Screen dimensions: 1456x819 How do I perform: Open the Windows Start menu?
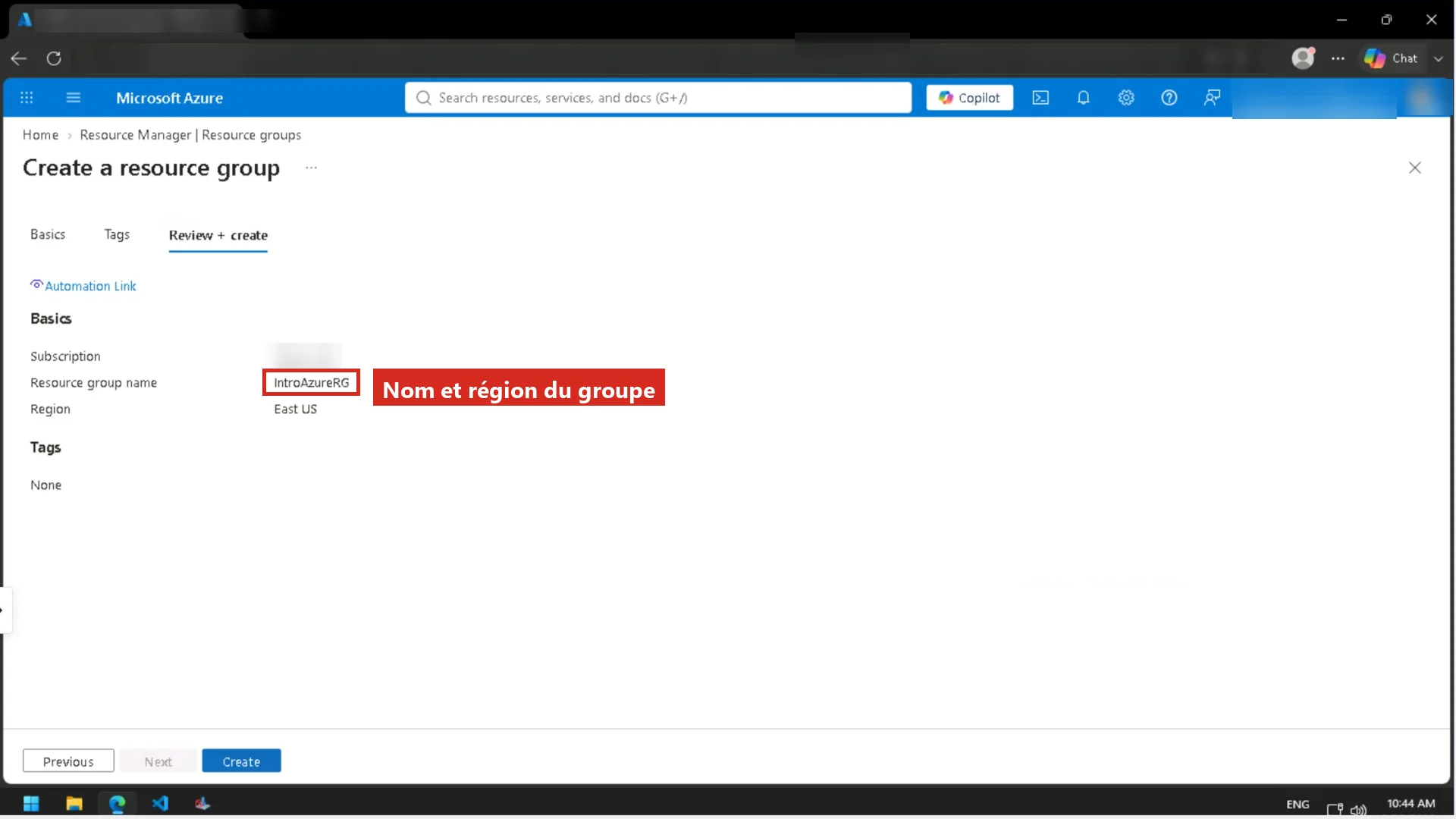click(x=31, y=804)
